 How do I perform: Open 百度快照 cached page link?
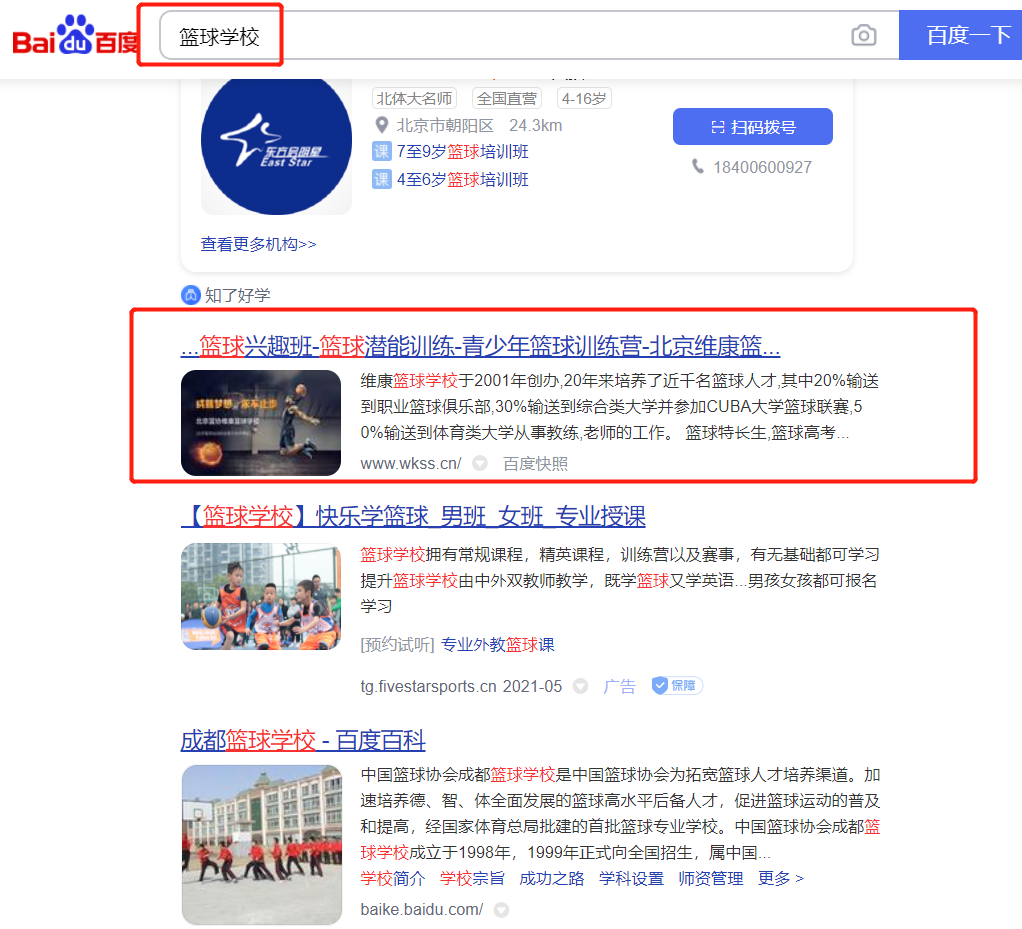click(x=535, y=464)
